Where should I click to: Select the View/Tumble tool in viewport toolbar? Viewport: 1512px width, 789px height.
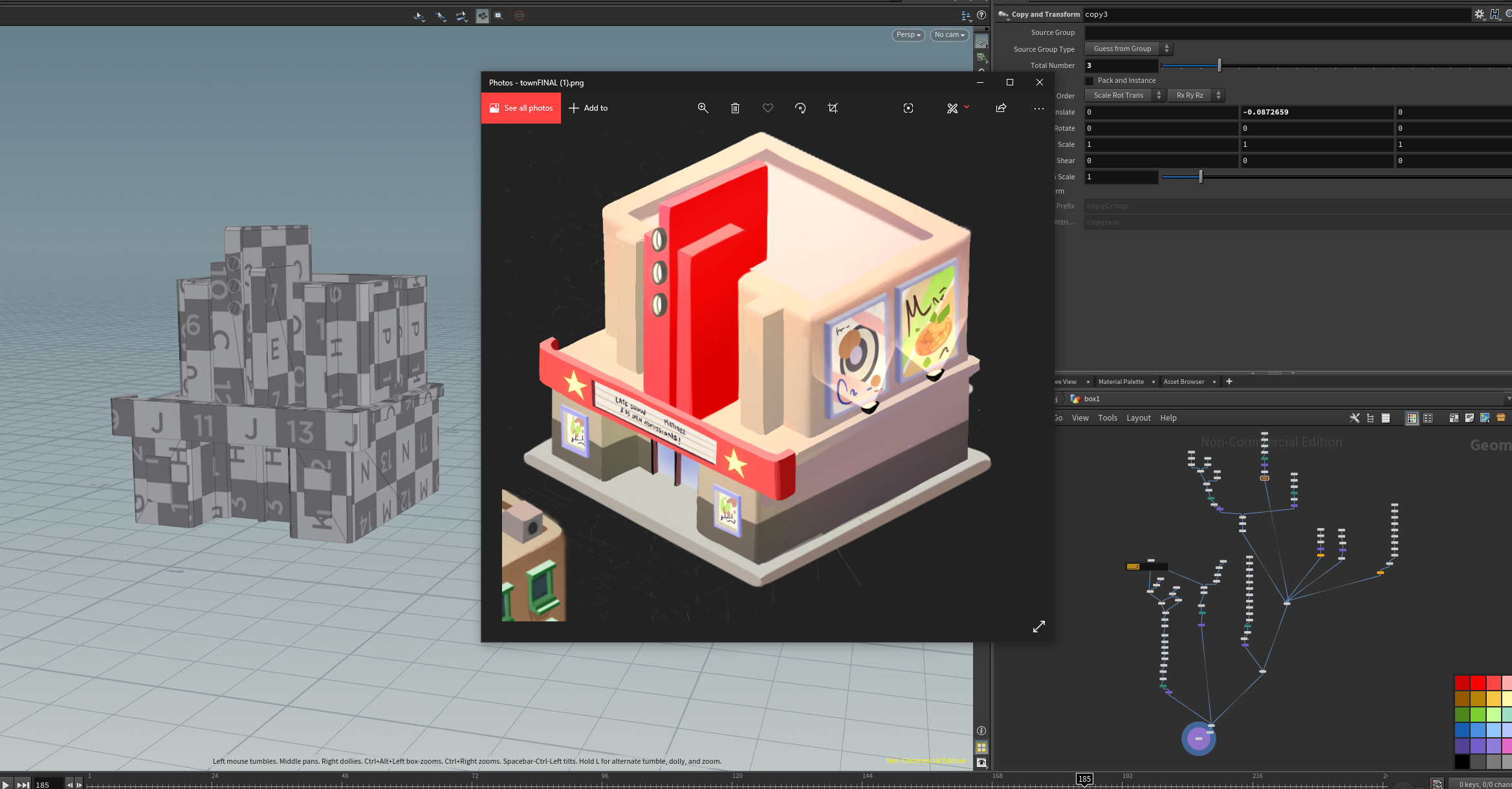coord(419,16)
